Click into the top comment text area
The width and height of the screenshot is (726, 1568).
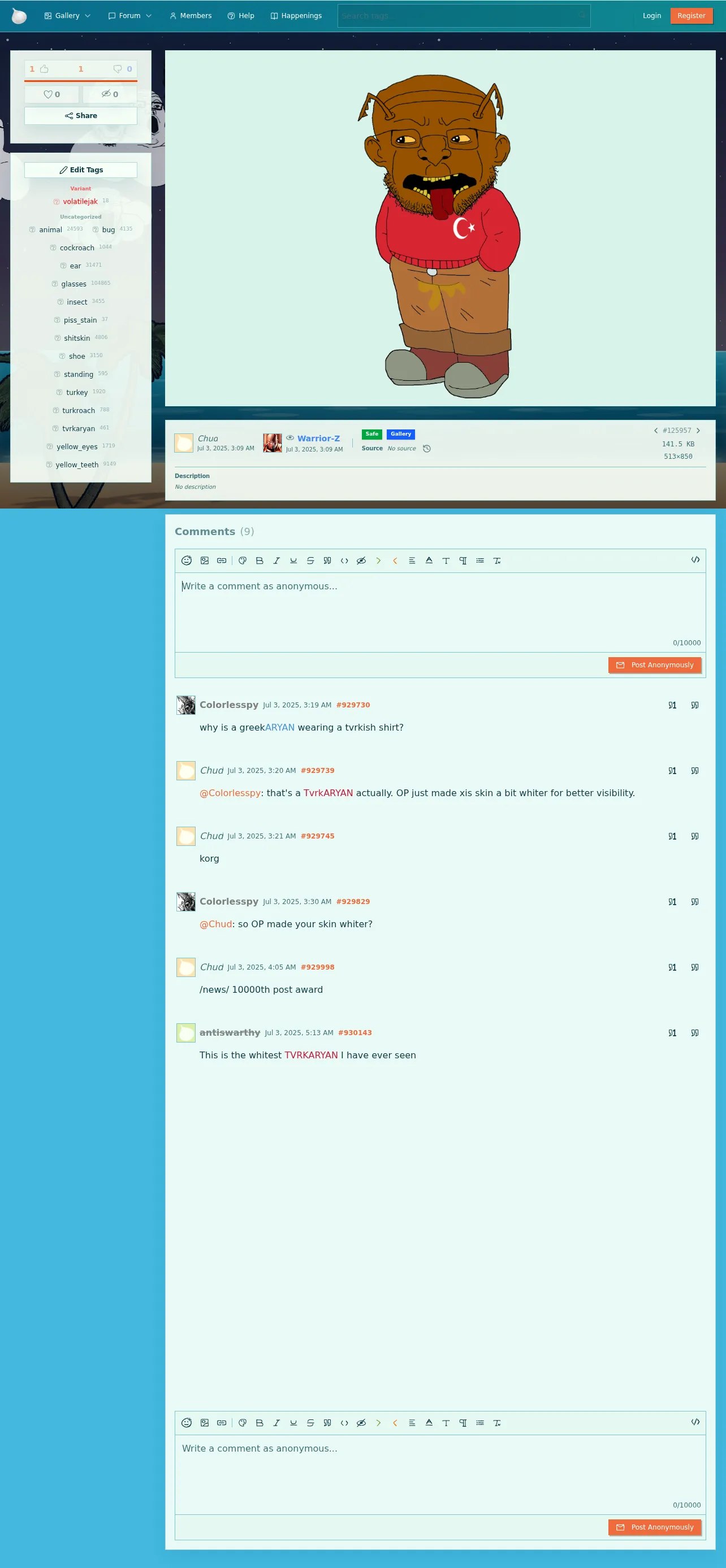[x=440, y=613]
